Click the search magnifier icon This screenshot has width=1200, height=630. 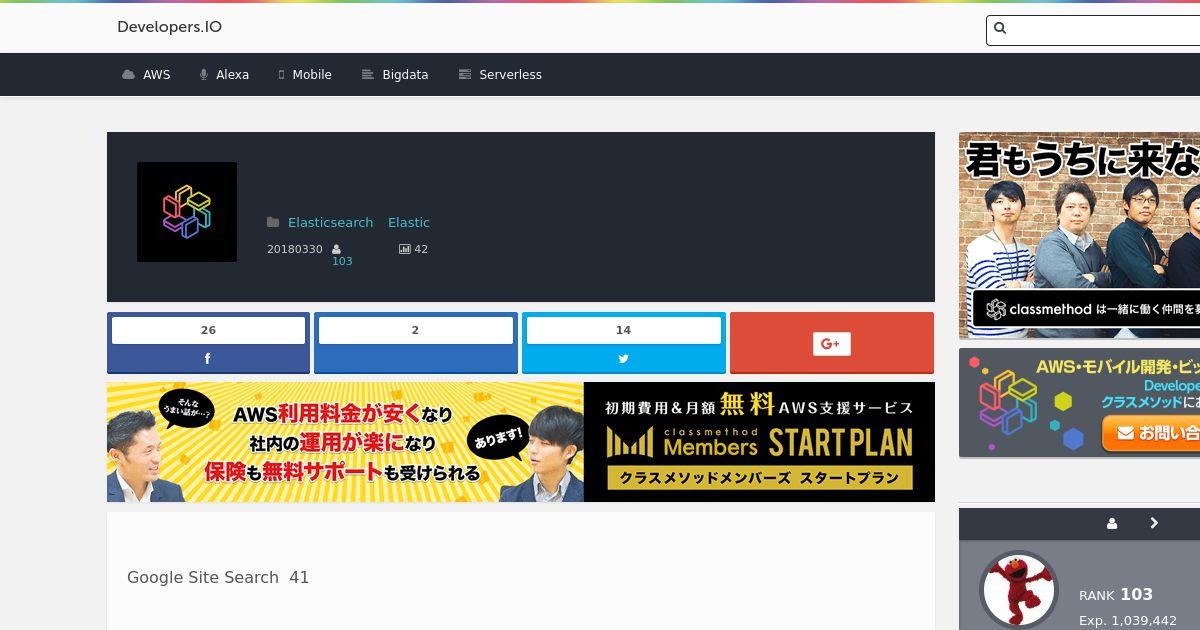[1000, 29]
